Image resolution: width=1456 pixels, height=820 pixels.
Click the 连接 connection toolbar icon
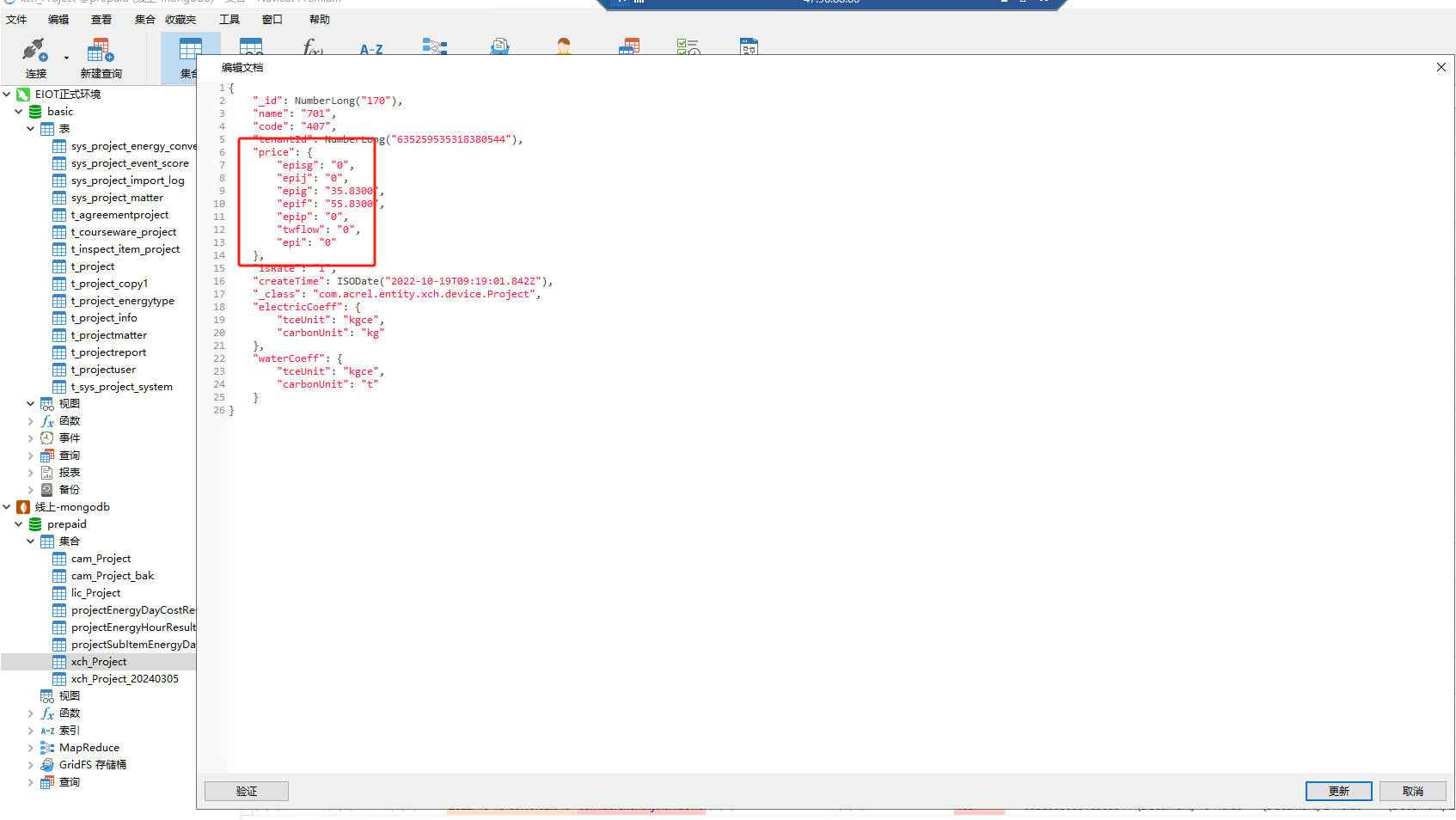35,52
